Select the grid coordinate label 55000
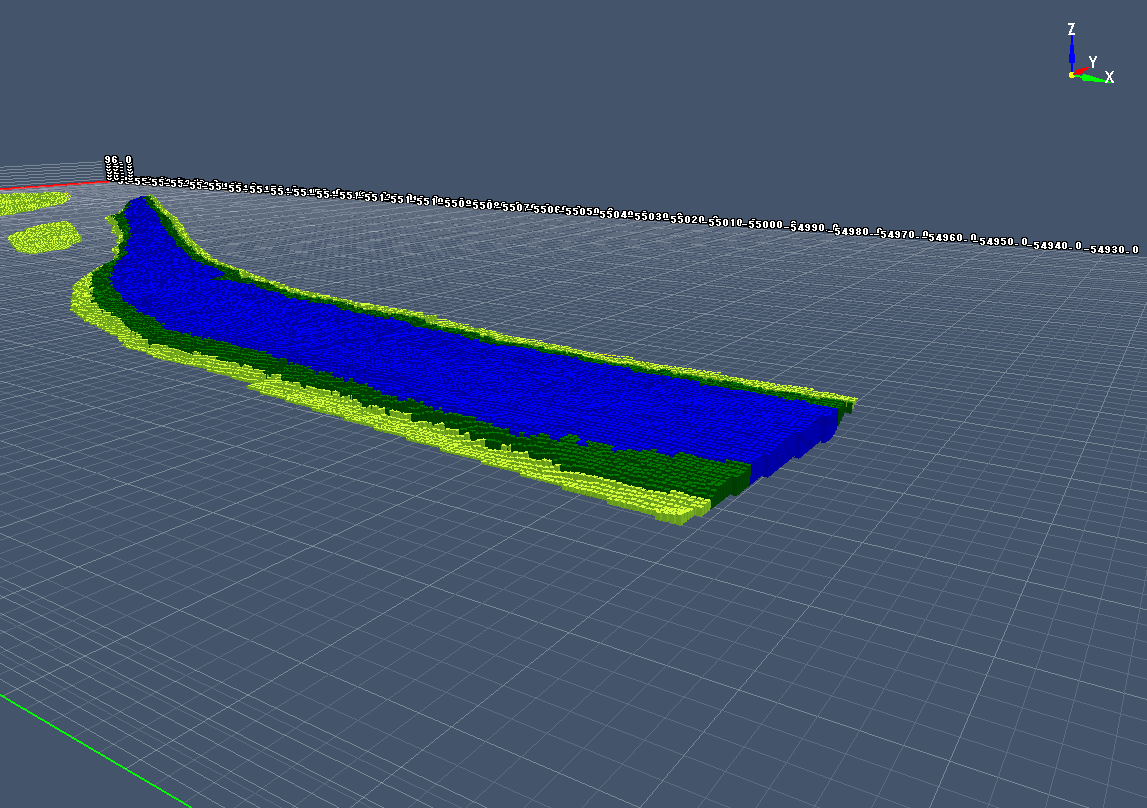Image resolution: width=1147 pixels, height=808 pixels. 765,224
